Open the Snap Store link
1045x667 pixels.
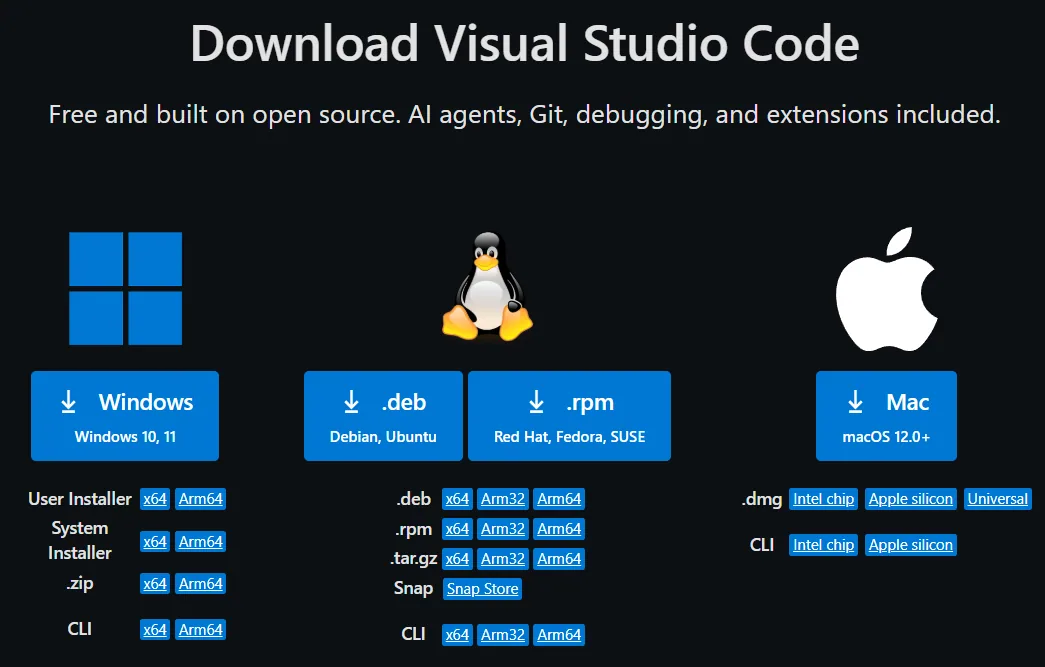[x=483, y=589]
